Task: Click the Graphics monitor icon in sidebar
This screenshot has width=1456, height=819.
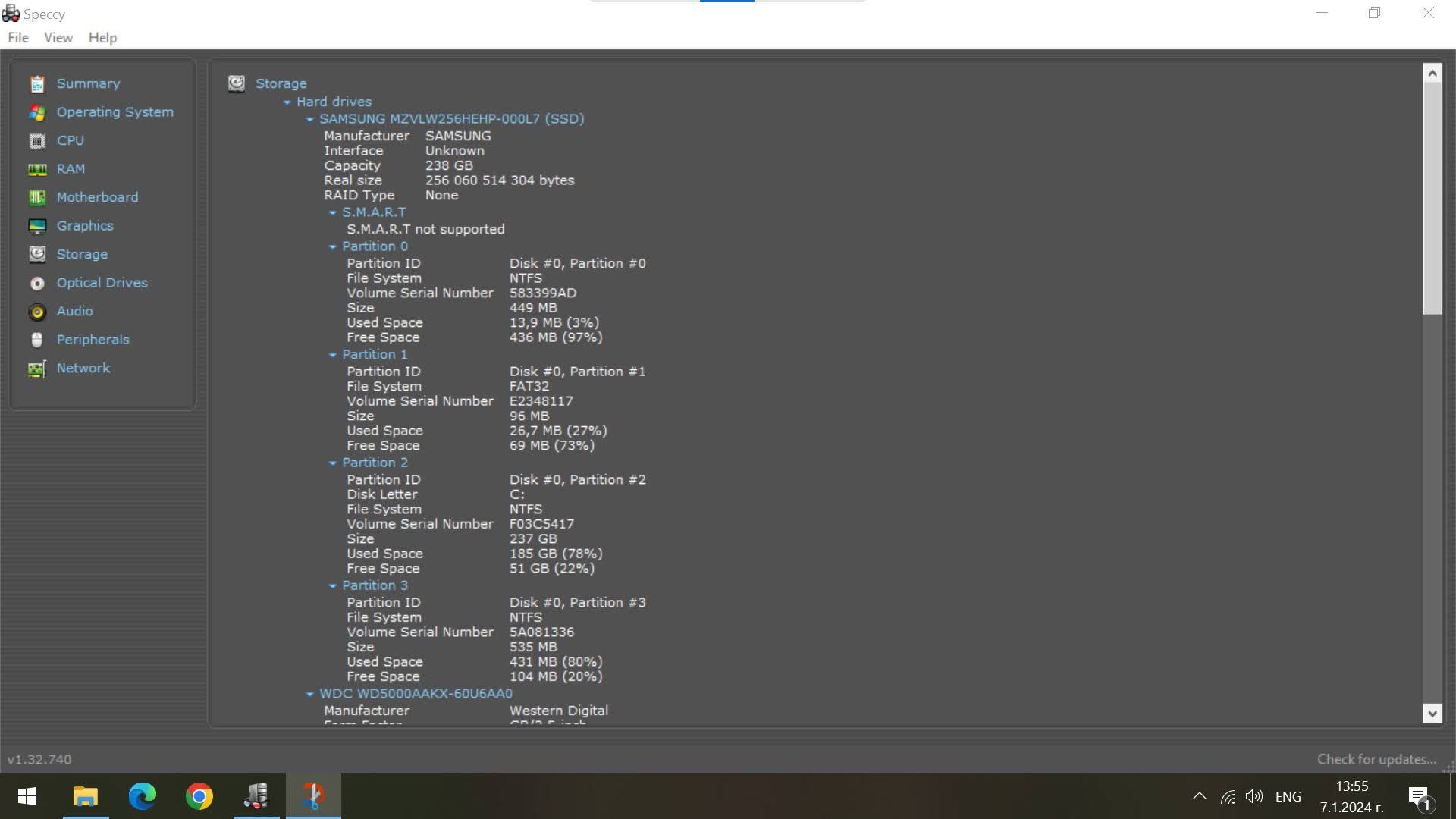Action: [37, 226]
